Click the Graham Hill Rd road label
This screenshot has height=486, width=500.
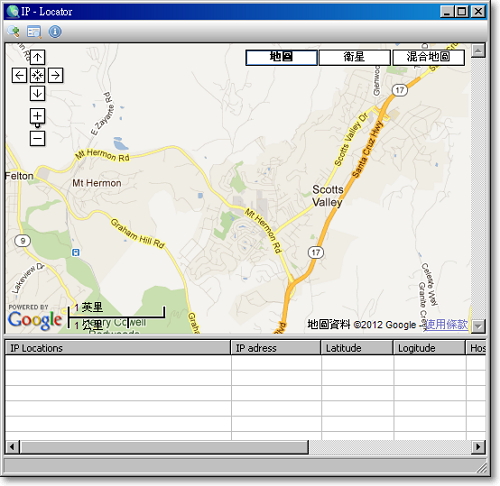(x=138, y=233)
